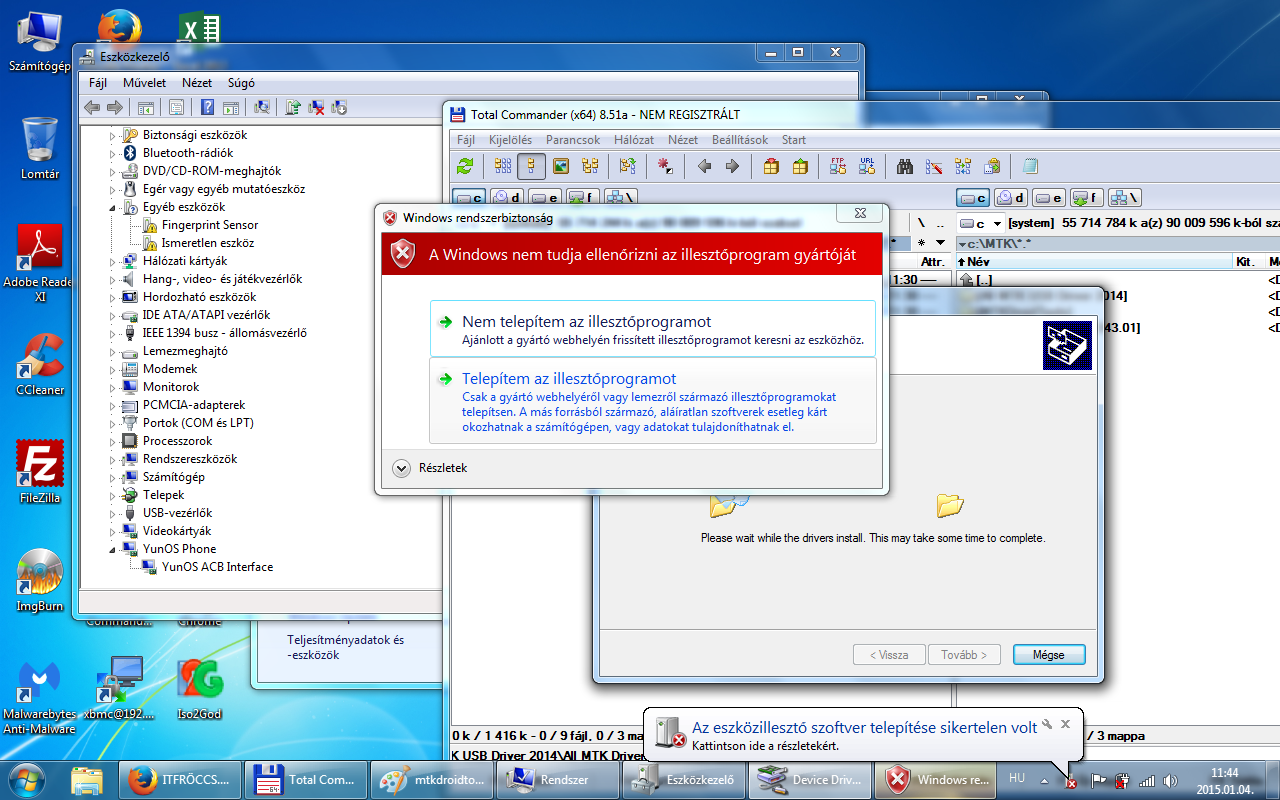This screenshot has width=1280, height=800.
Task: Toggle brief view mode in Total Commander
Action: 502,166
